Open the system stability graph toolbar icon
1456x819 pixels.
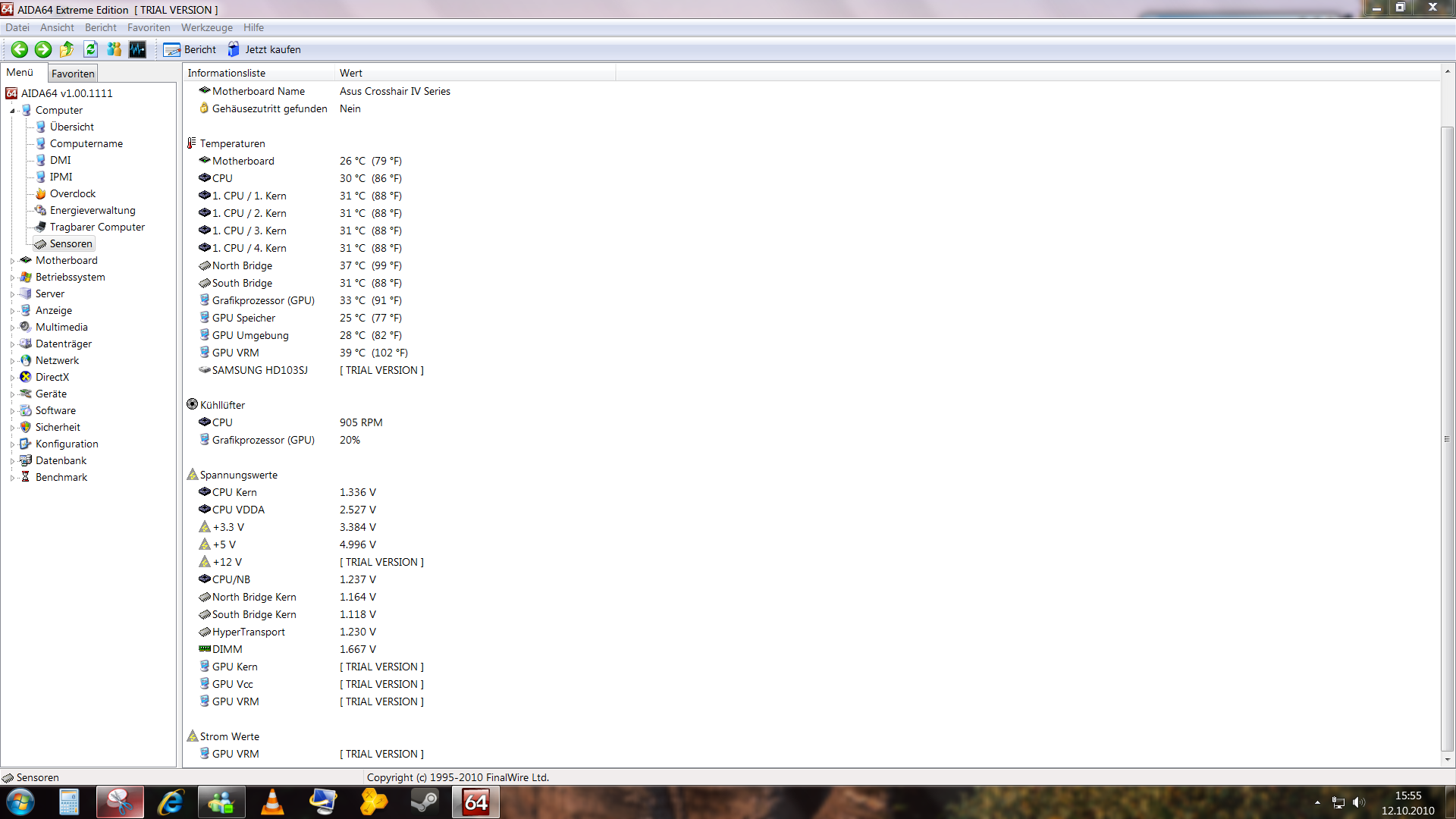click(x=137, y=49)
